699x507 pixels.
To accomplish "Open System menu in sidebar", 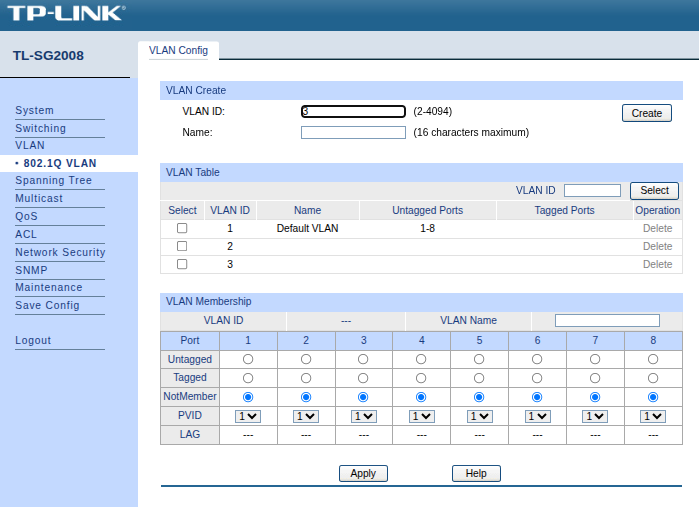I will [34, 110].
